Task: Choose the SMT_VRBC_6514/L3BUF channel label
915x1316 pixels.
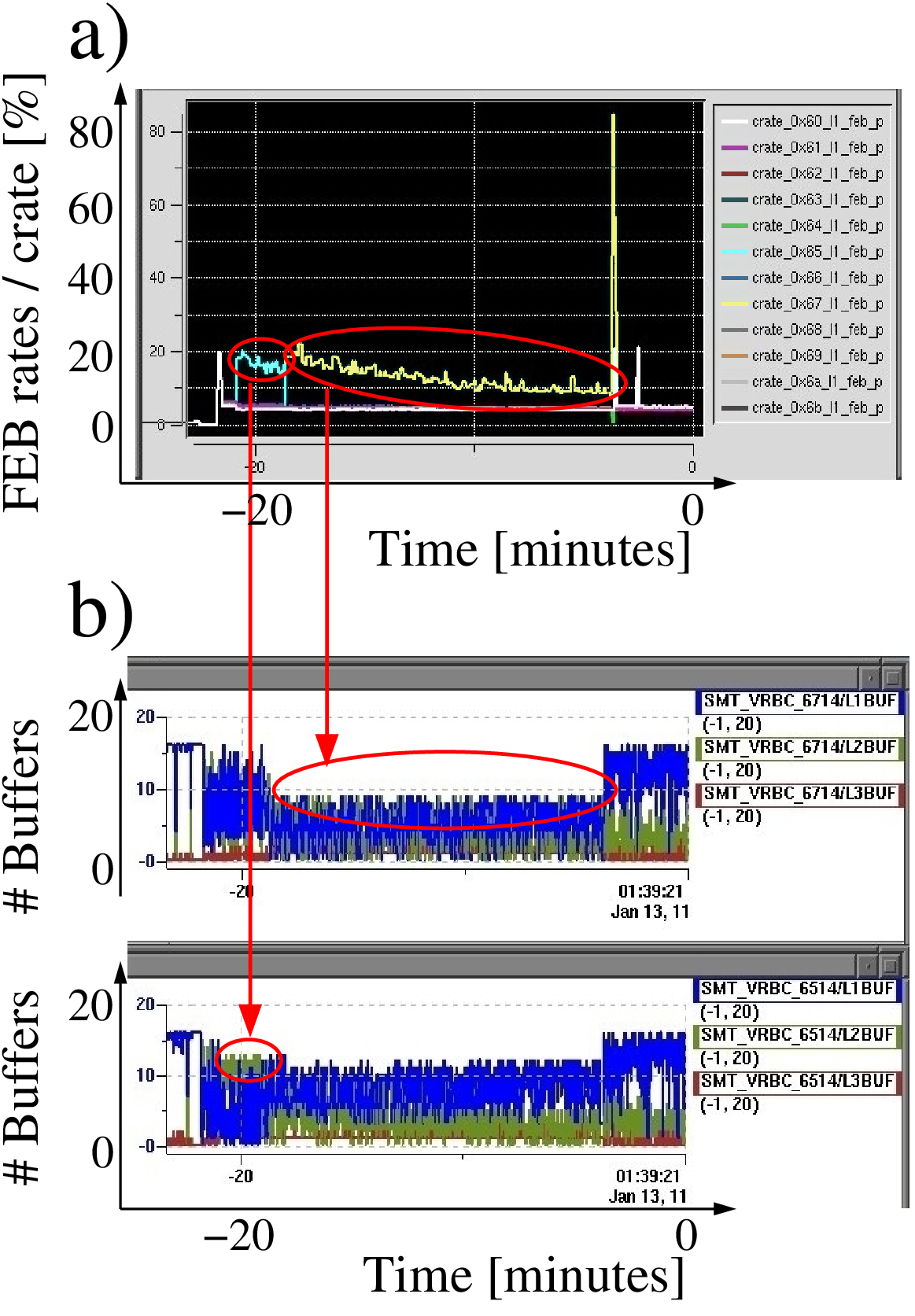Action: (797, 1081)
